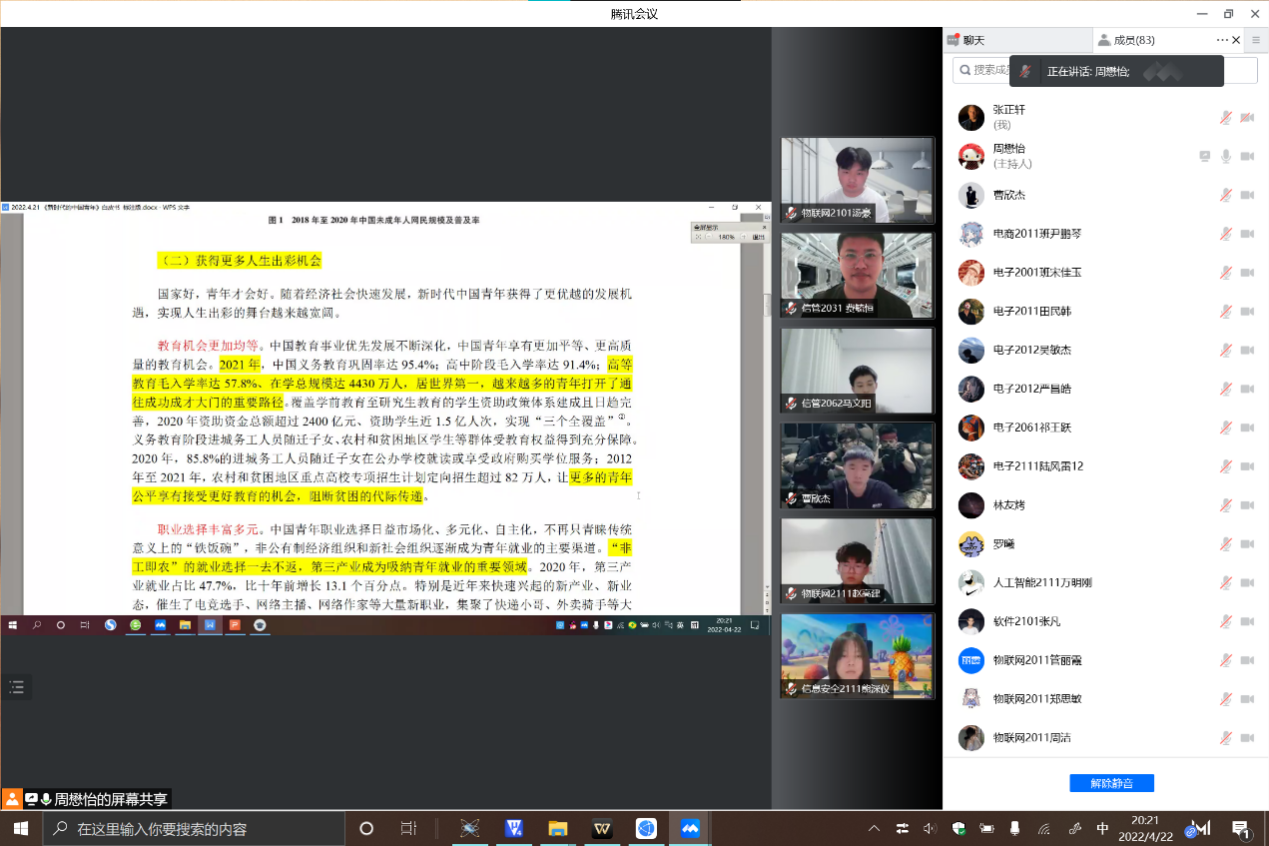Open Tencent Meeting icon in taskbar

[x=689, y=828]
